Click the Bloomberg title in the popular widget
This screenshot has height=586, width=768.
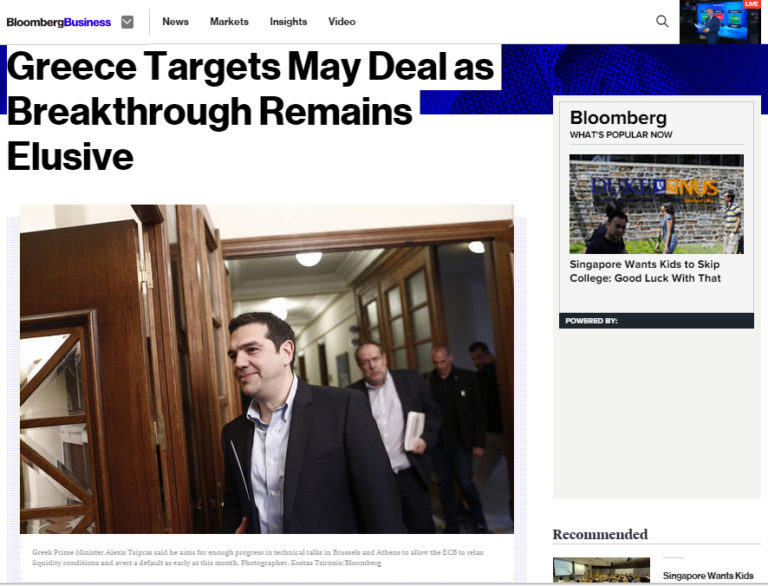618,118
